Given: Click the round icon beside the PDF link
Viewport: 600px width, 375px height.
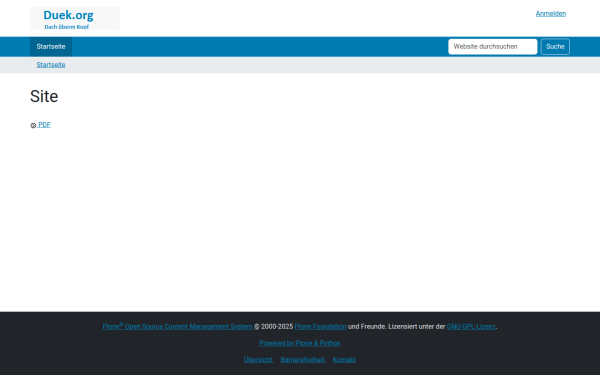Looking at the screenshot, I should coord(33,125).
